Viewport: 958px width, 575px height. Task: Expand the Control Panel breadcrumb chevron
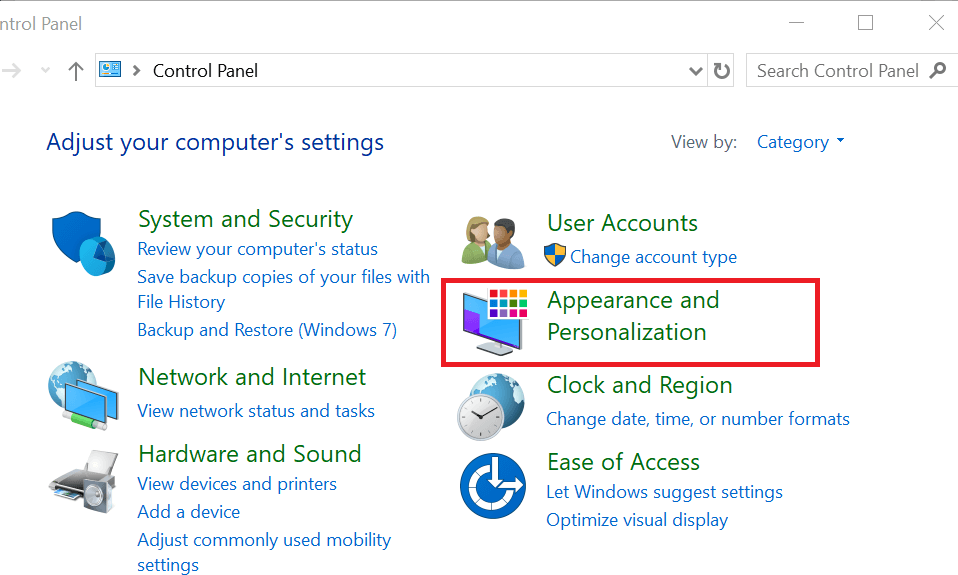click(137, 71)
